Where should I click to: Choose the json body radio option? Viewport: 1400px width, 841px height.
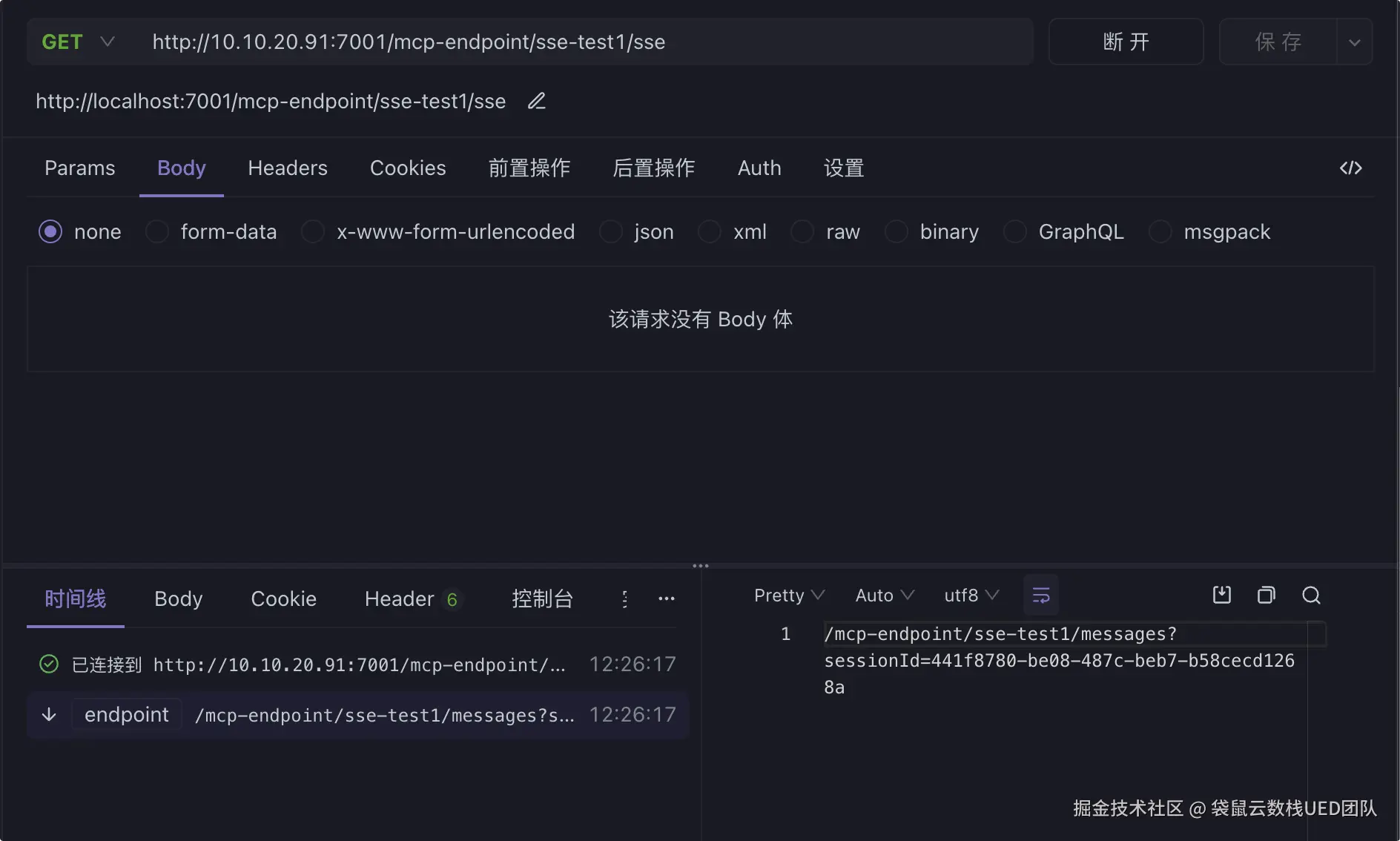pyautogui.click(x=611, y=232)
